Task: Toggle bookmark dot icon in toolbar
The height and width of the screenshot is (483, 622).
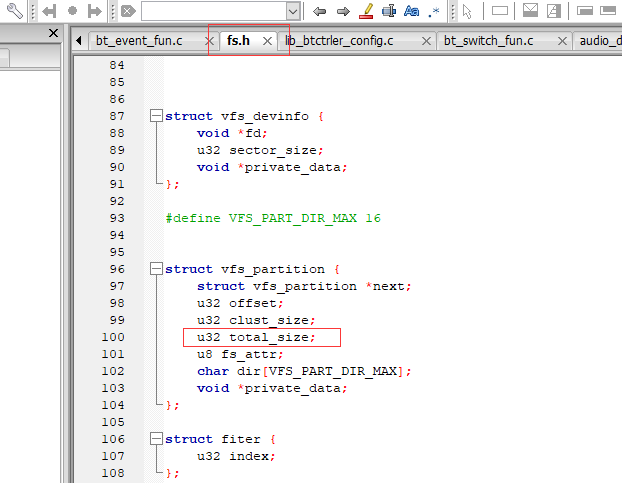Action: tap(72, 11)
